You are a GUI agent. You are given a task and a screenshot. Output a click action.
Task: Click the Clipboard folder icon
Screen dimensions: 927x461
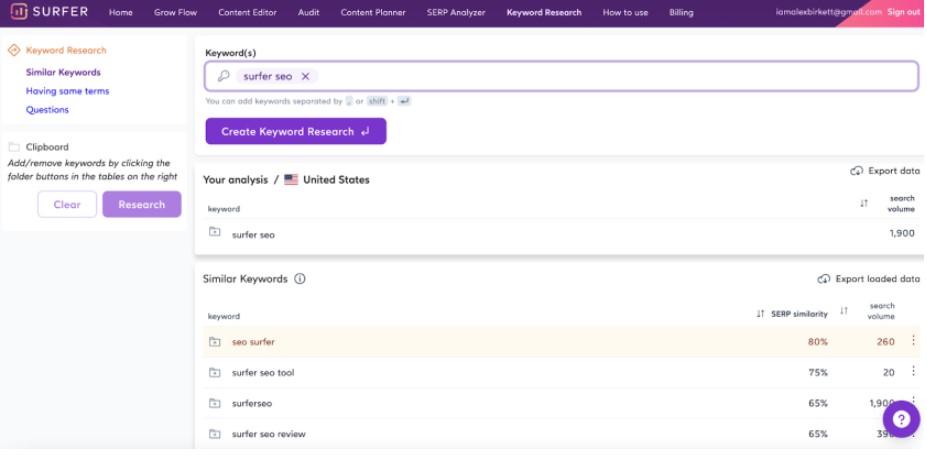pos(14,147)
